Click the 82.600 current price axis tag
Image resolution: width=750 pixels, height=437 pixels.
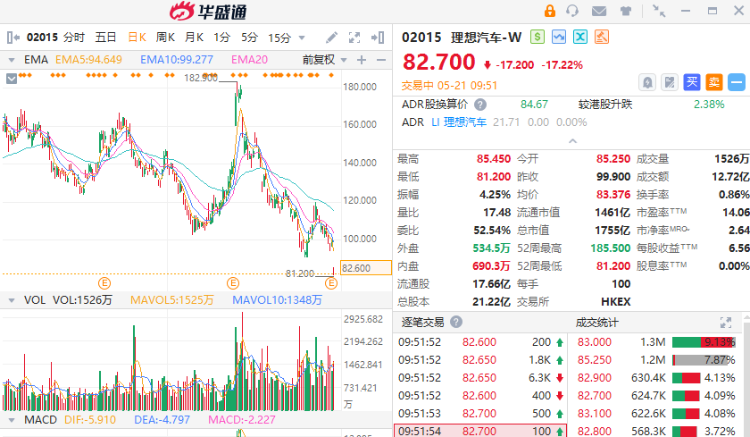point(365,268)
